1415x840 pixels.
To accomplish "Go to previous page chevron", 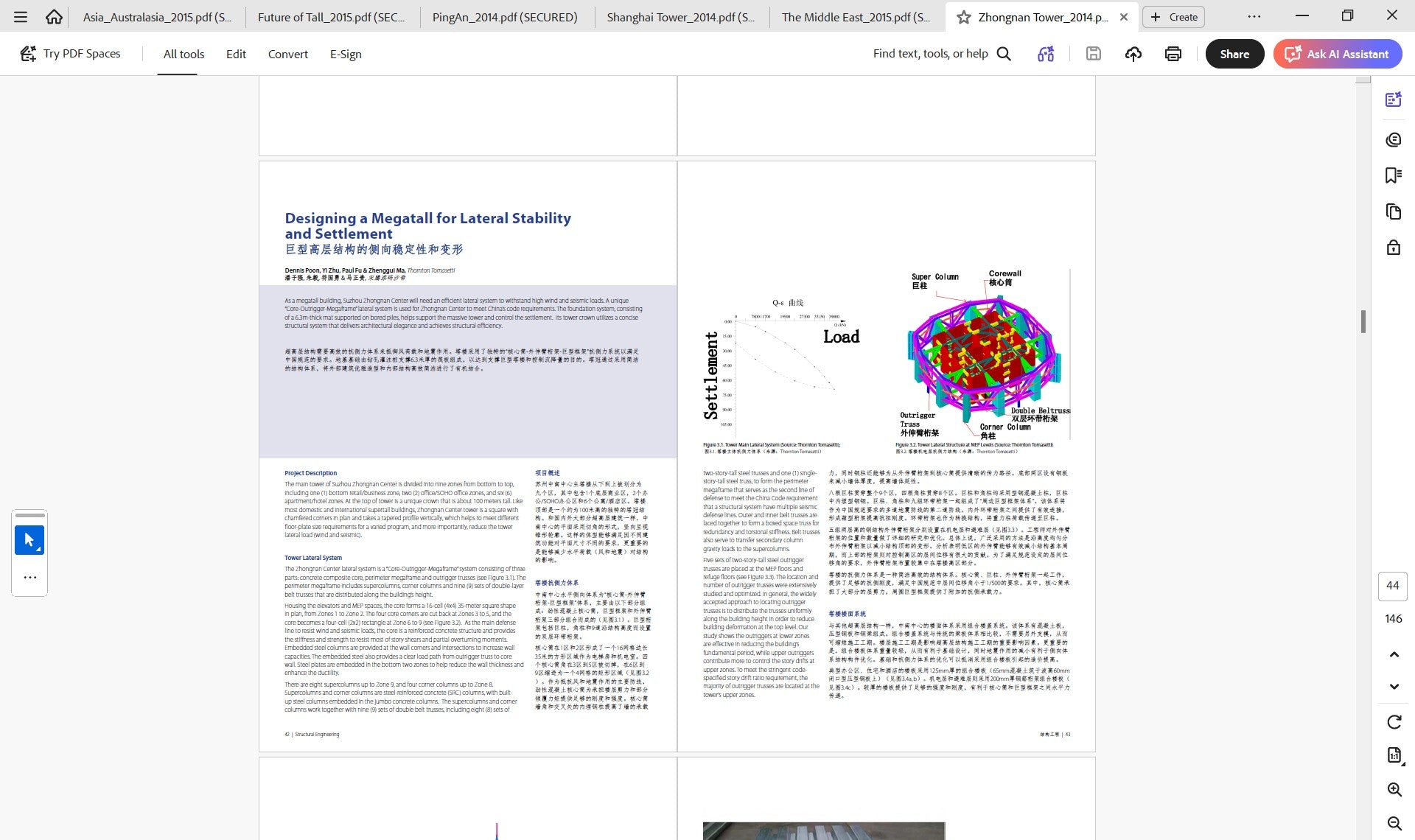I will point(1394,654).
